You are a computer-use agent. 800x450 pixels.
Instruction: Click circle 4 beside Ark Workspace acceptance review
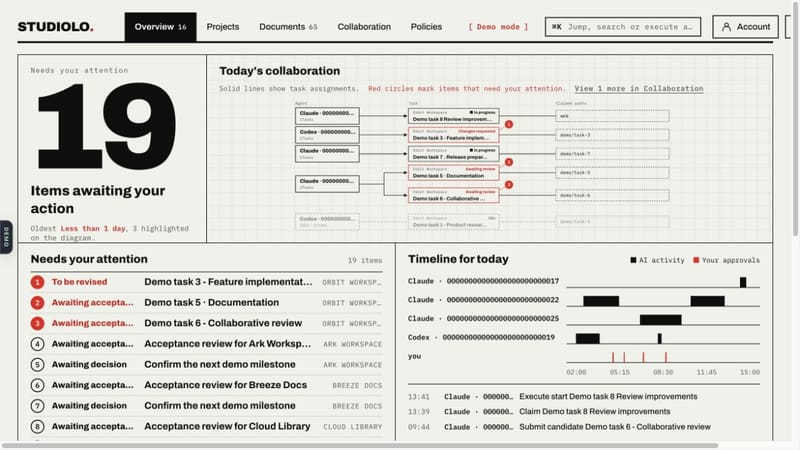click(37, 344)
